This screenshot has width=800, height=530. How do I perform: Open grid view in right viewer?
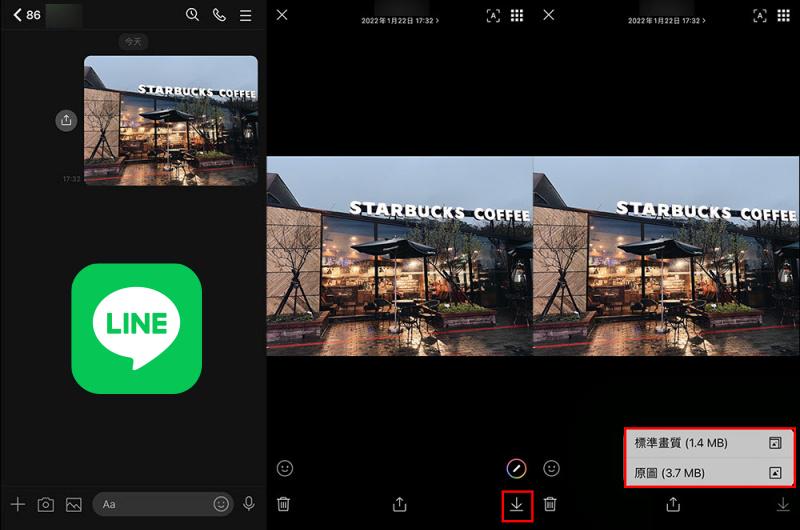[x=784, y=15]
